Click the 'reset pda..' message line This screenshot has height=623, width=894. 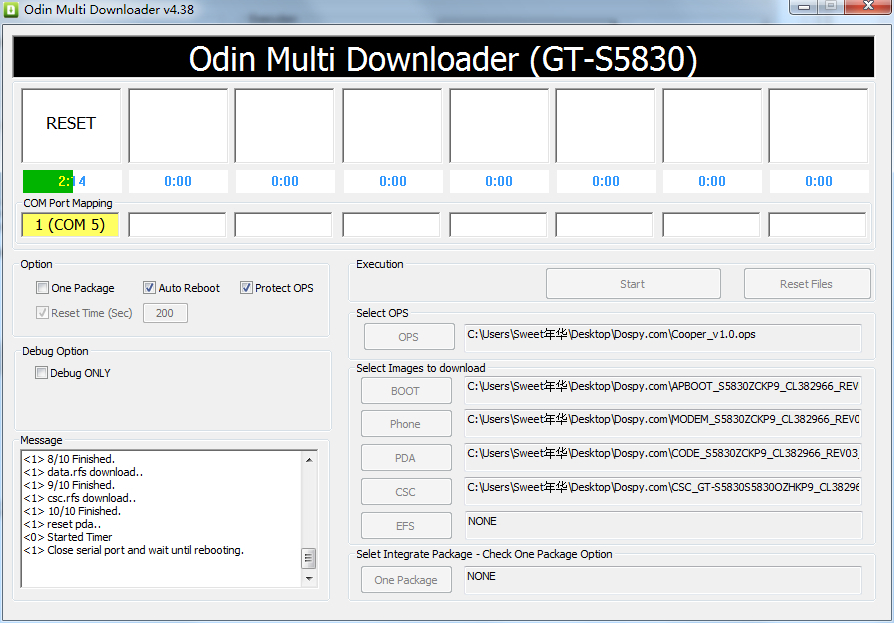click(x=62, y=524)
